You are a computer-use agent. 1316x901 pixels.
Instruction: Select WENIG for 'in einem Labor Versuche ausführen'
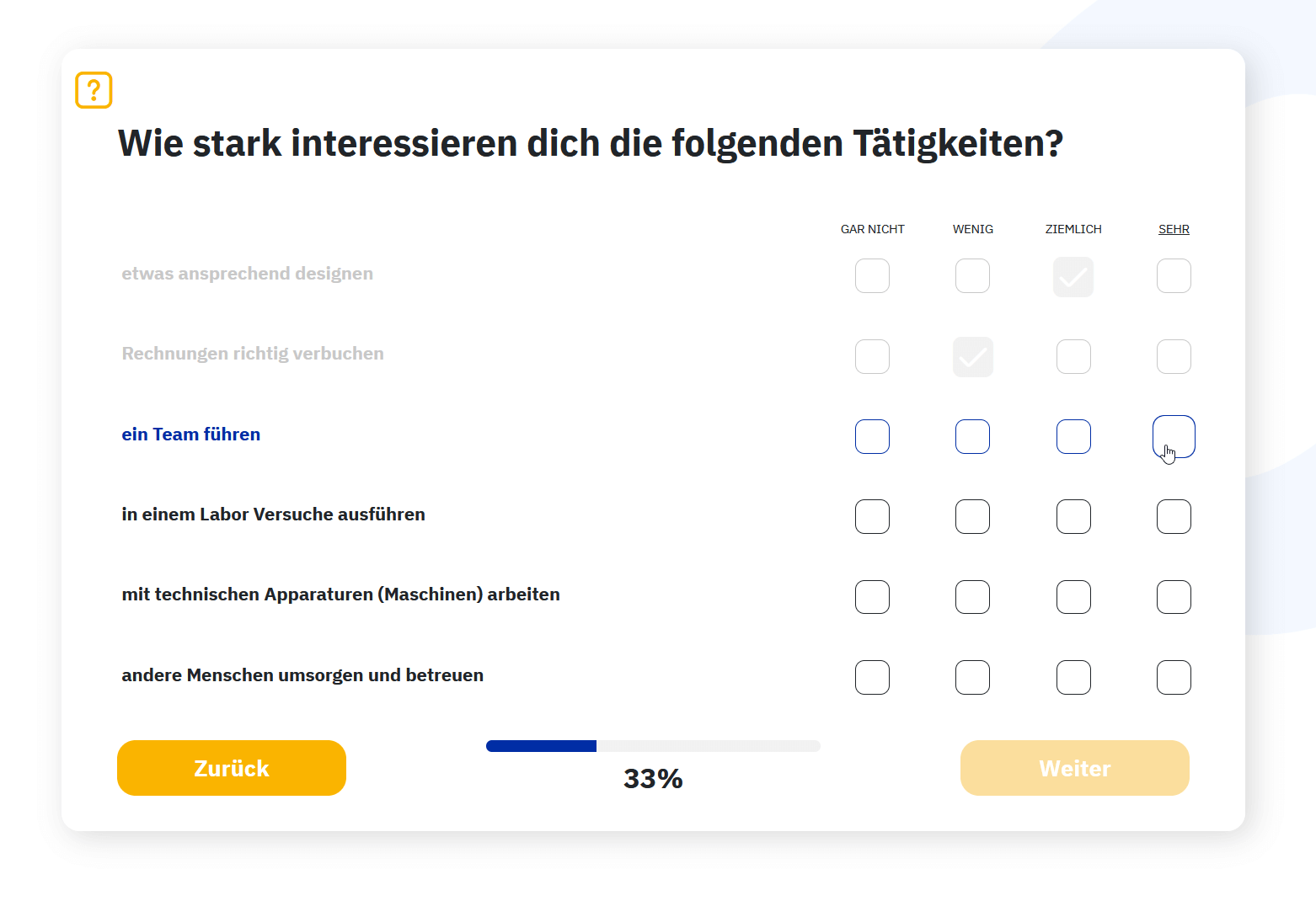point(972,516)
